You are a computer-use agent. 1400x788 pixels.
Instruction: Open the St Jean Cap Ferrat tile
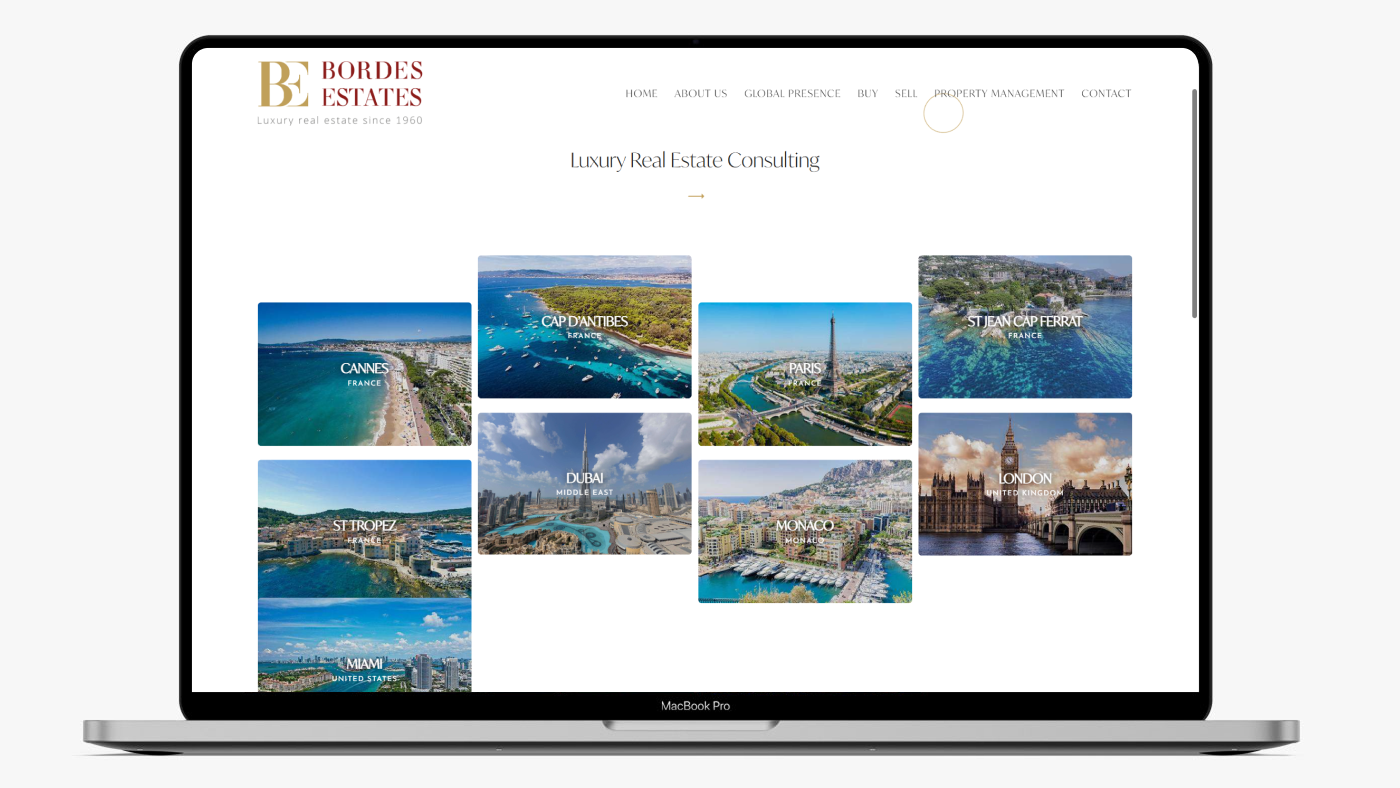tap(1024, 326)
